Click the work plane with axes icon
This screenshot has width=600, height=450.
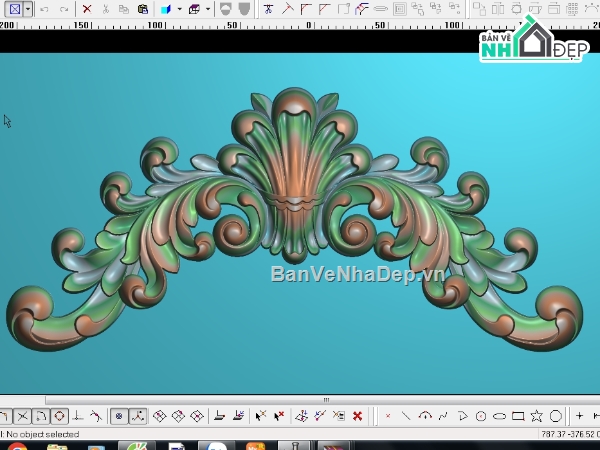coord(239,416)
